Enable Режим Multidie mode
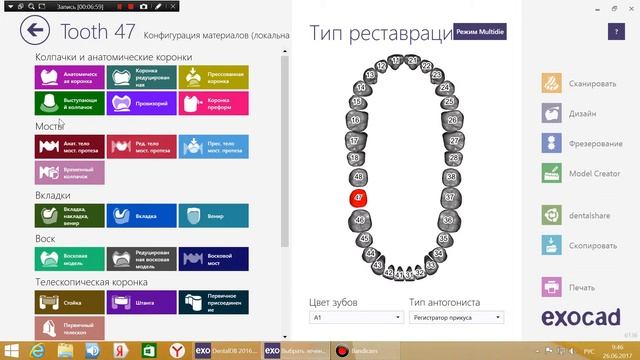The image size is (640, 360). pos(480,31)
